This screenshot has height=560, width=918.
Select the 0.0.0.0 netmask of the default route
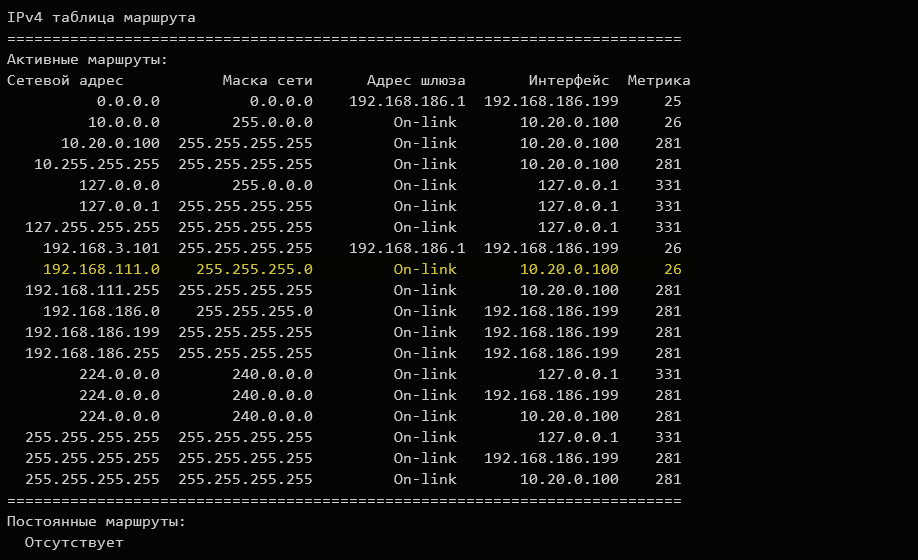281,101
